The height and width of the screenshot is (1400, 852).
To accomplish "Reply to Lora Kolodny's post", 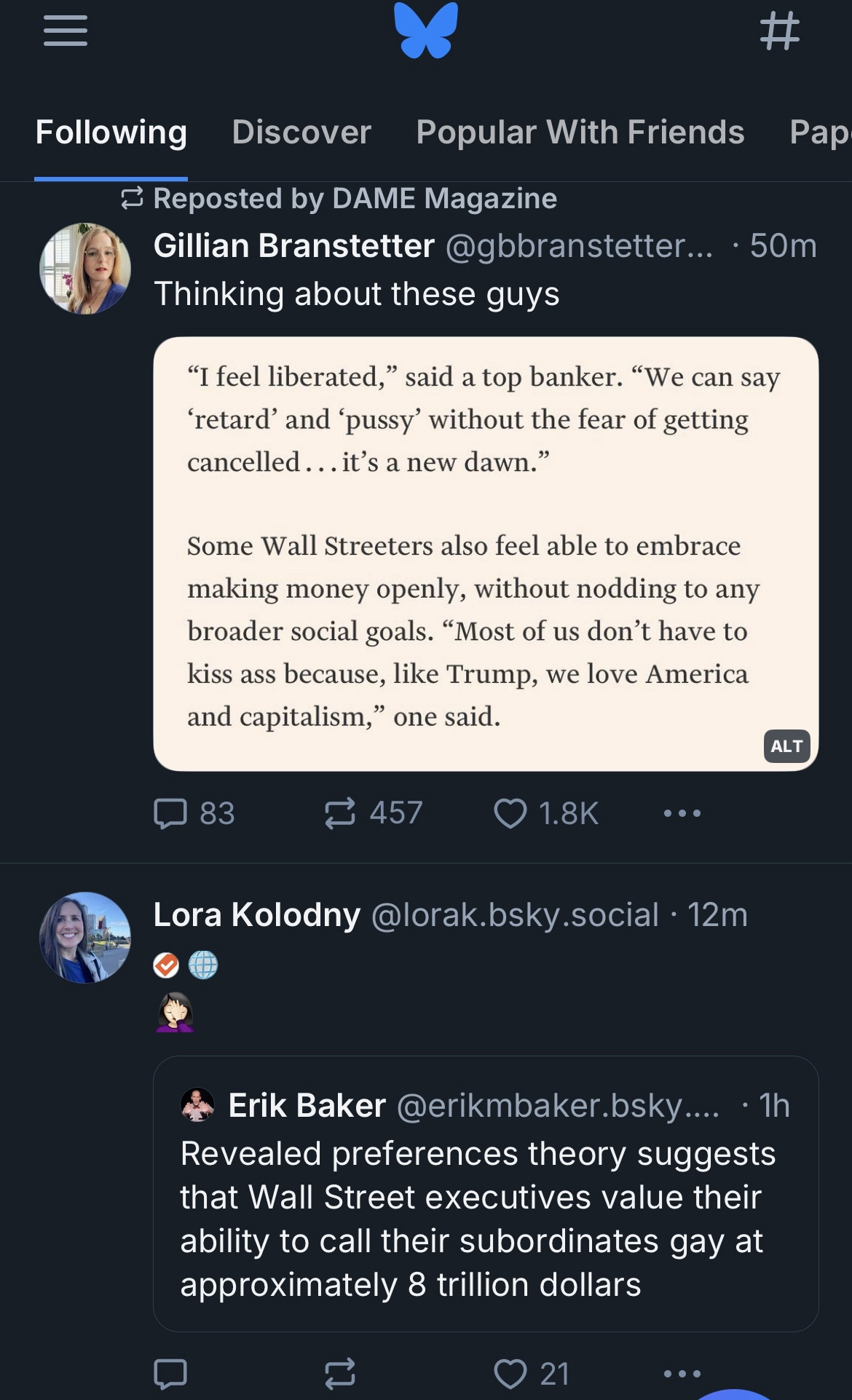I will coord(171,1373).
